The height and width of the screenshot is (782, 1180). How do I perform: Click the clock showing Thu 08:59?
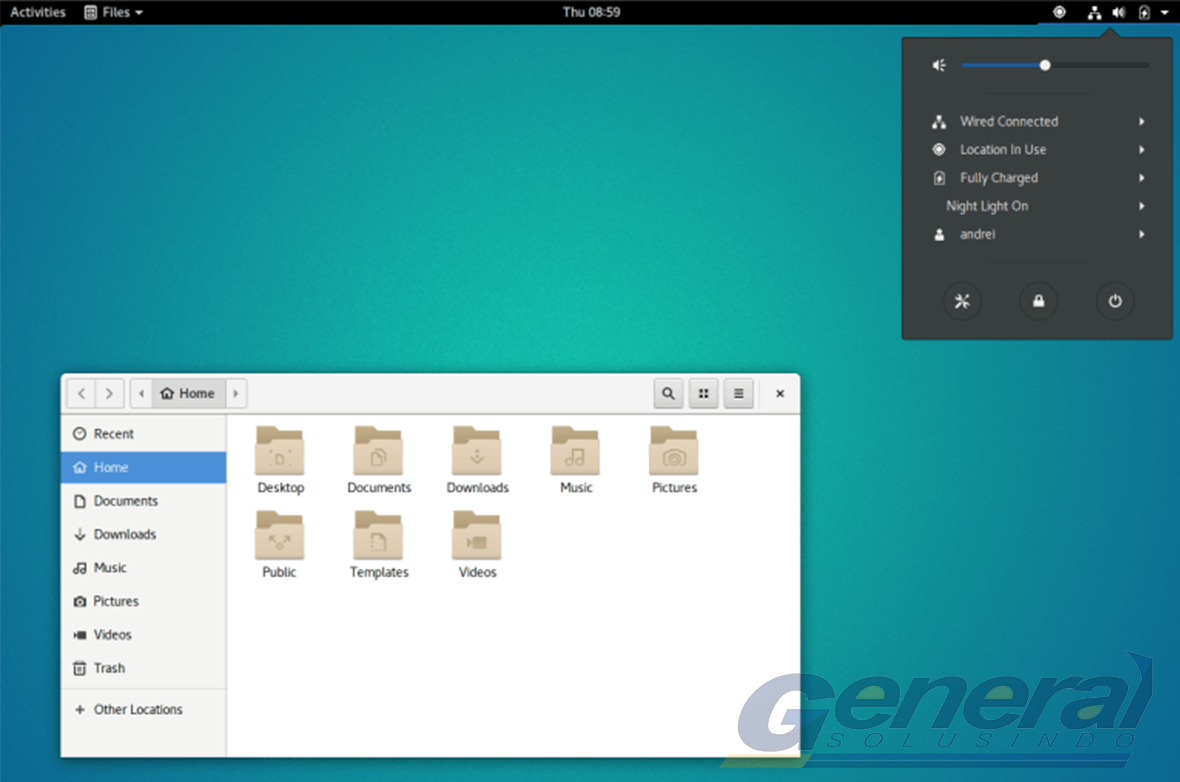592,12
